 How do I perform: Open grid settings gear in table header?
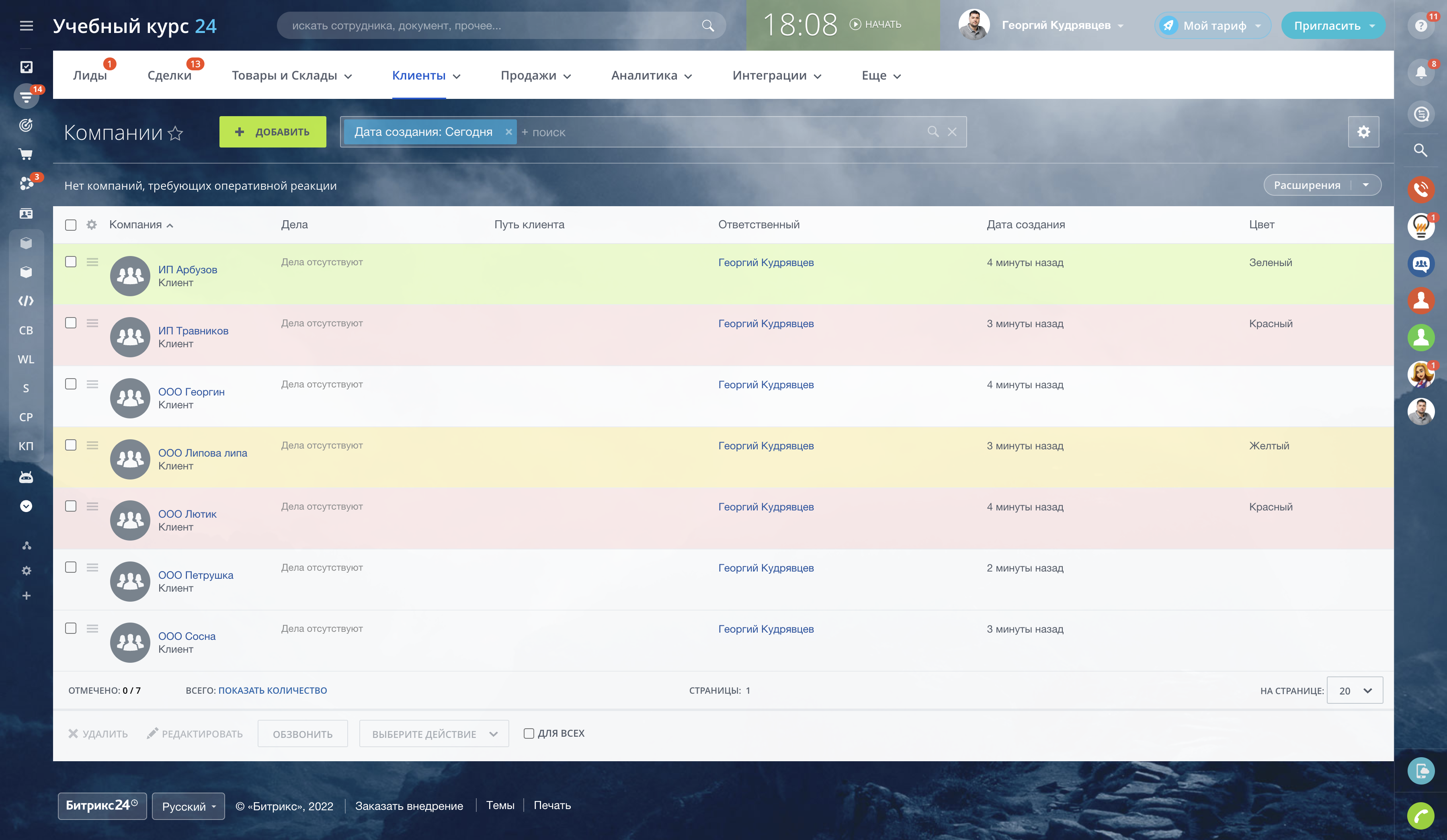click(91, 225)
